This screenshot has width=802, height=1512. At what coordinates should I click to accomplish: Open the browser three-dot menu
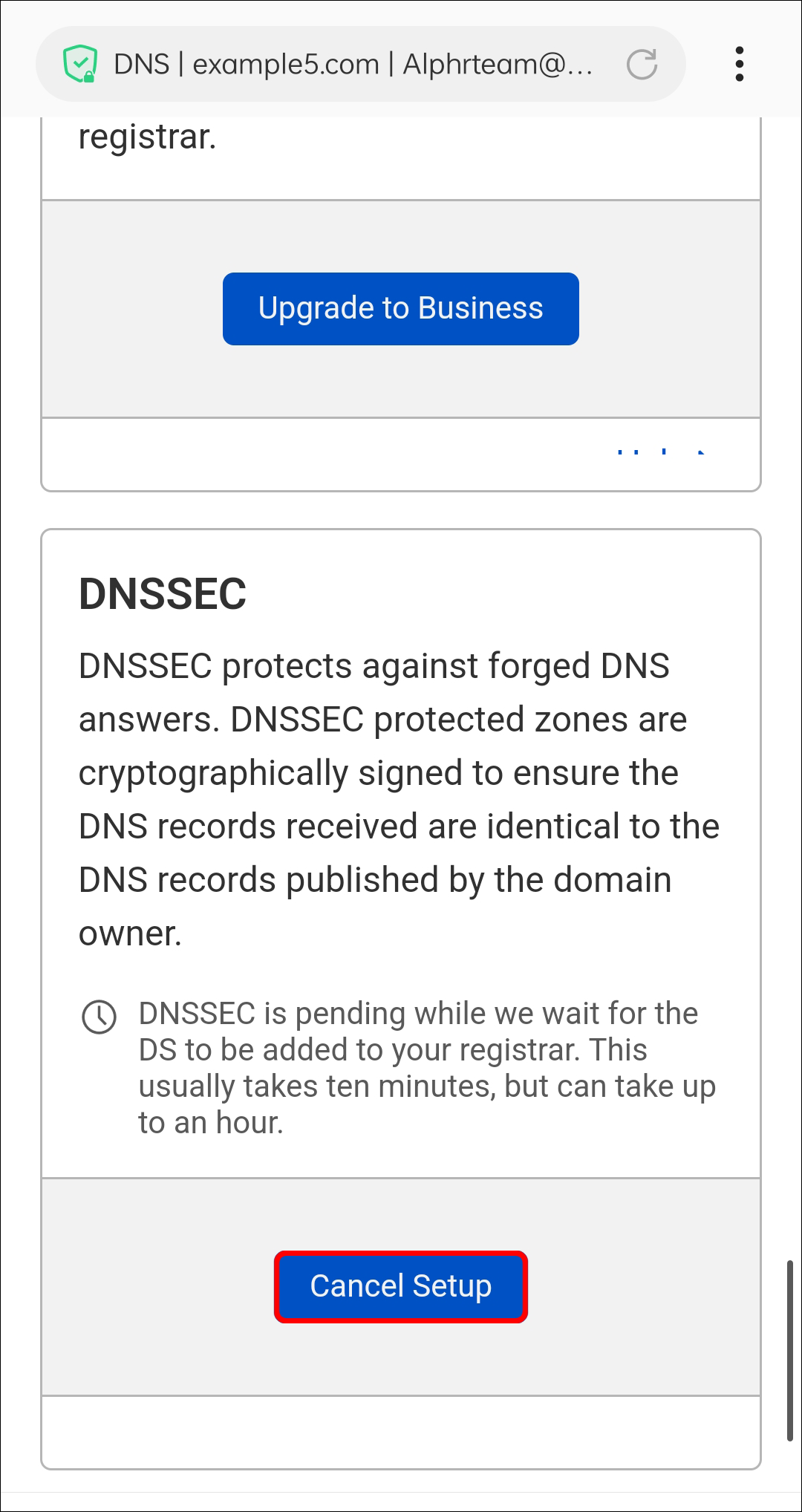[x=739, y=65]
